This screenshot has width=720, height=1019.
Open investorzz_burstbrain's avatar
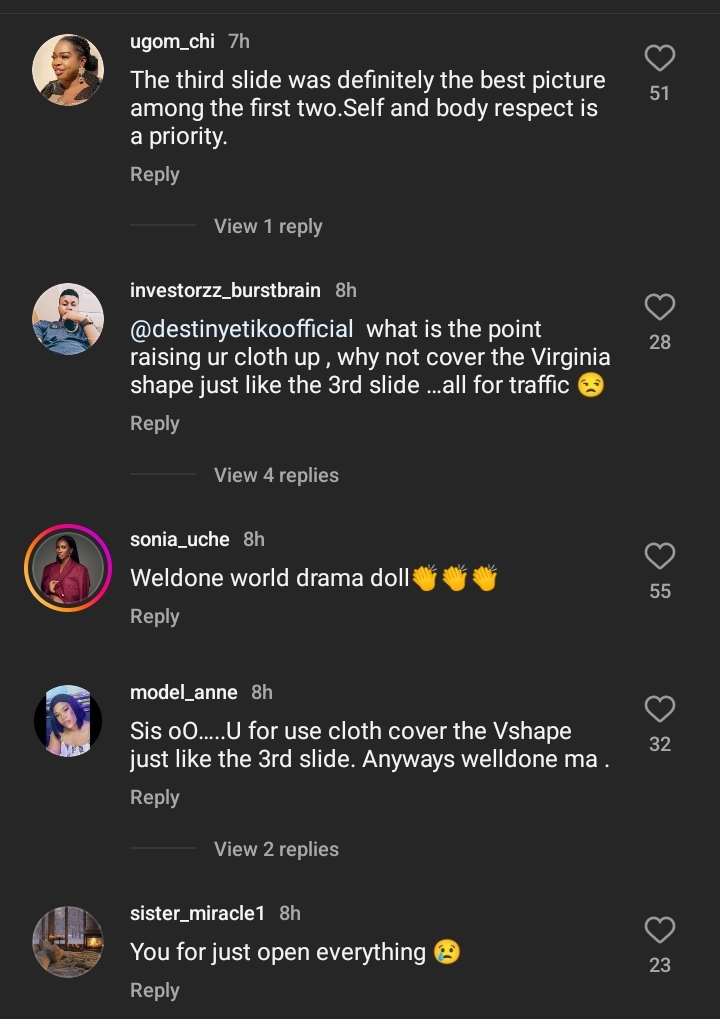[68, 319]
